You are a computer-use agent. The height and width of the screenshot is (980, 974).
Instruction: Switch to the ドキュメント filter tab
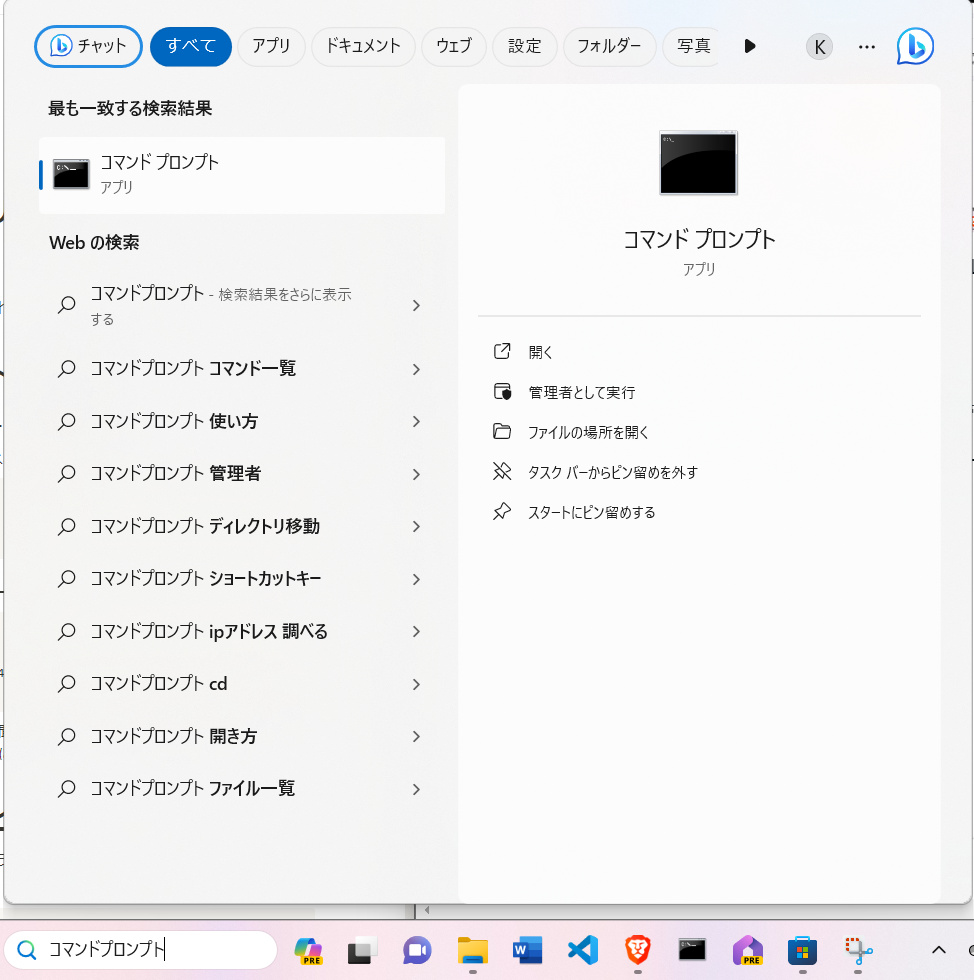tap(362, 46)
